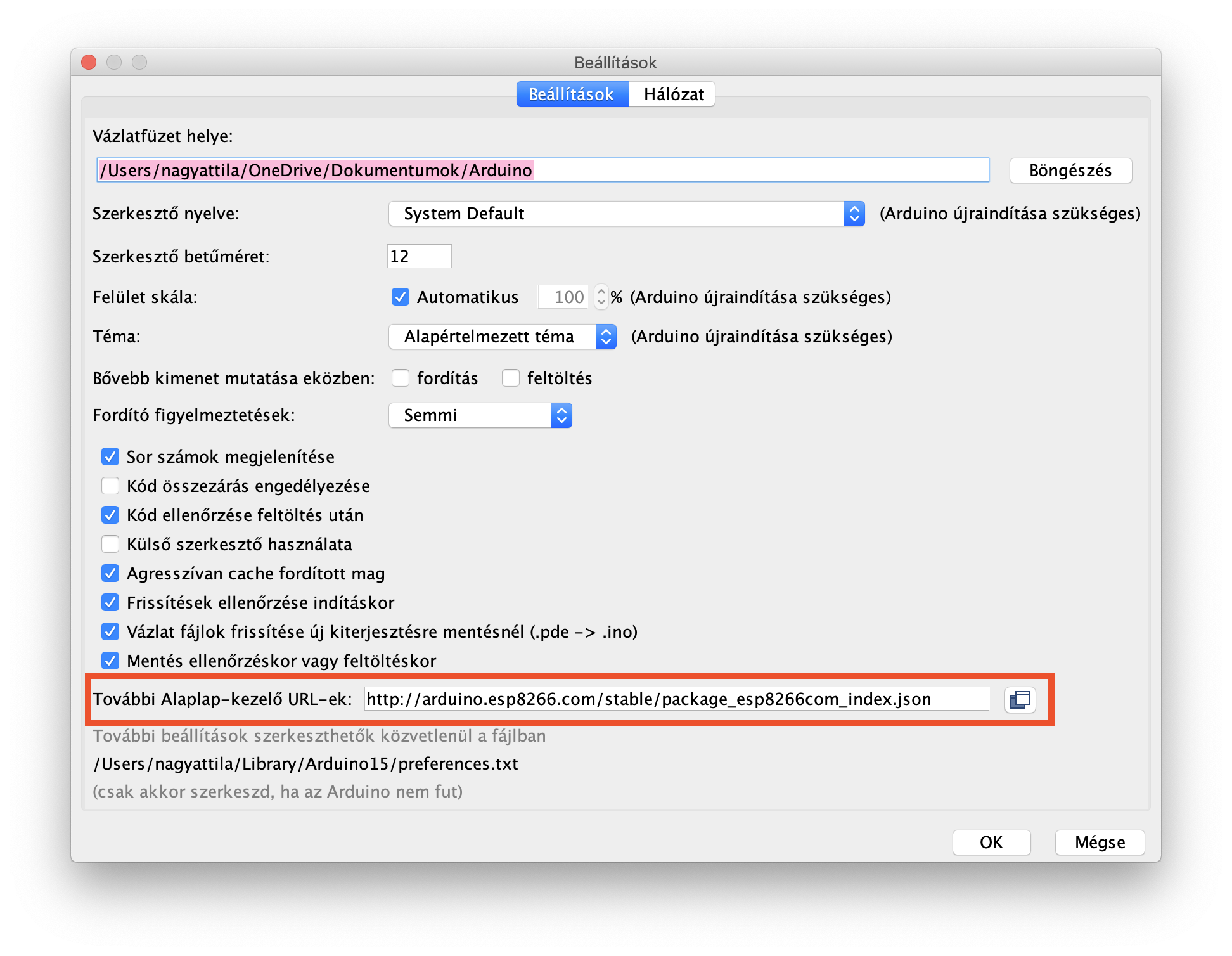Screen dimensions: 1232x956
Task: Click the Böngészés browse button
Action: point(1070,171)
